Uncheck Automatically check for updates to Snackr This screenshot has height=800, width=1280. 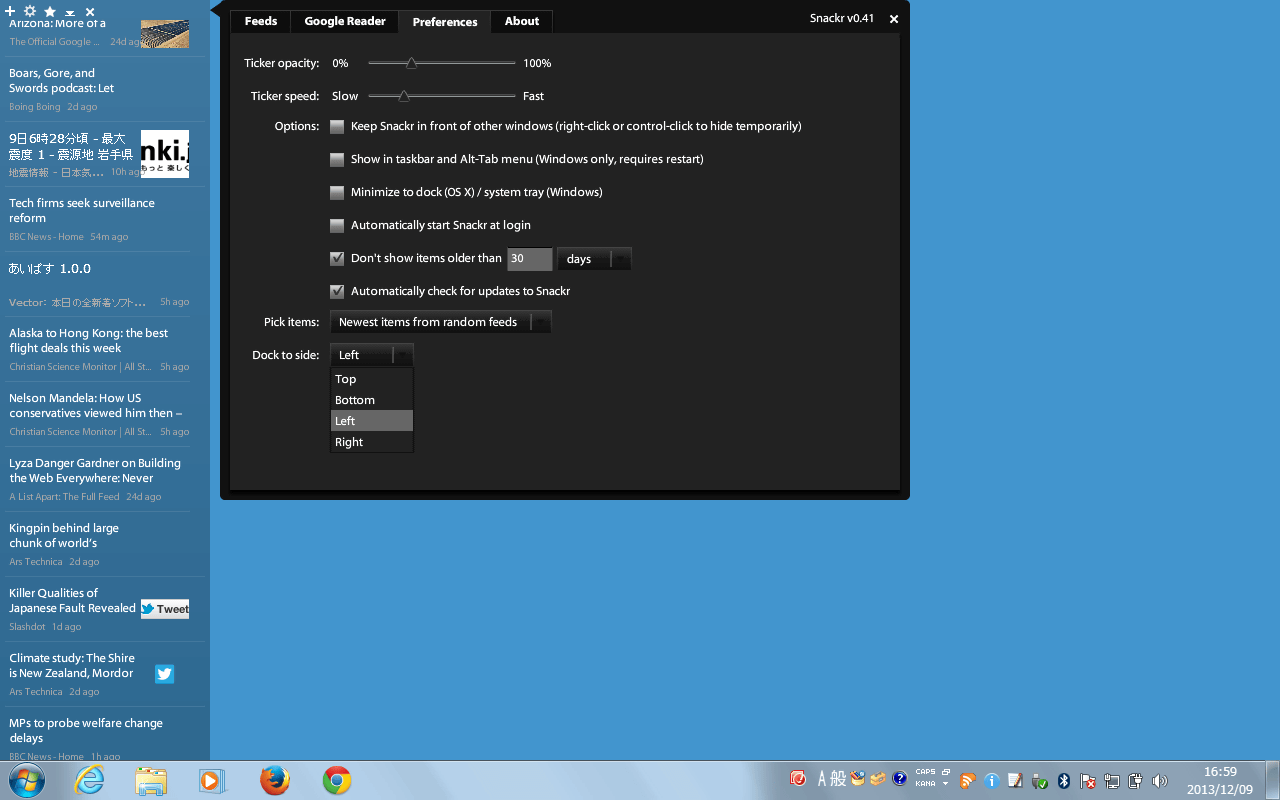coord(337,292)
